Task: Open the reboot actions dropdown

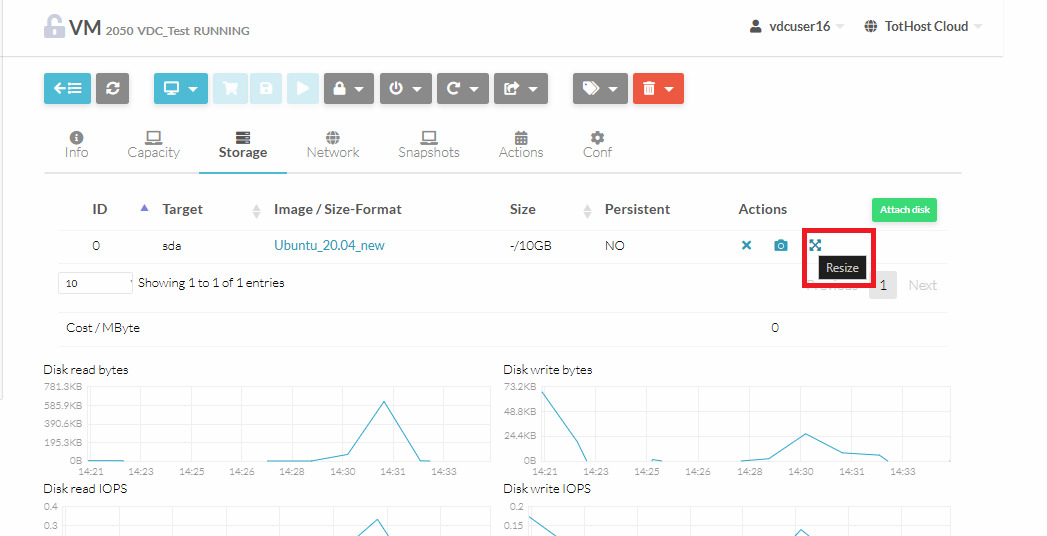Action: (463, 88)
